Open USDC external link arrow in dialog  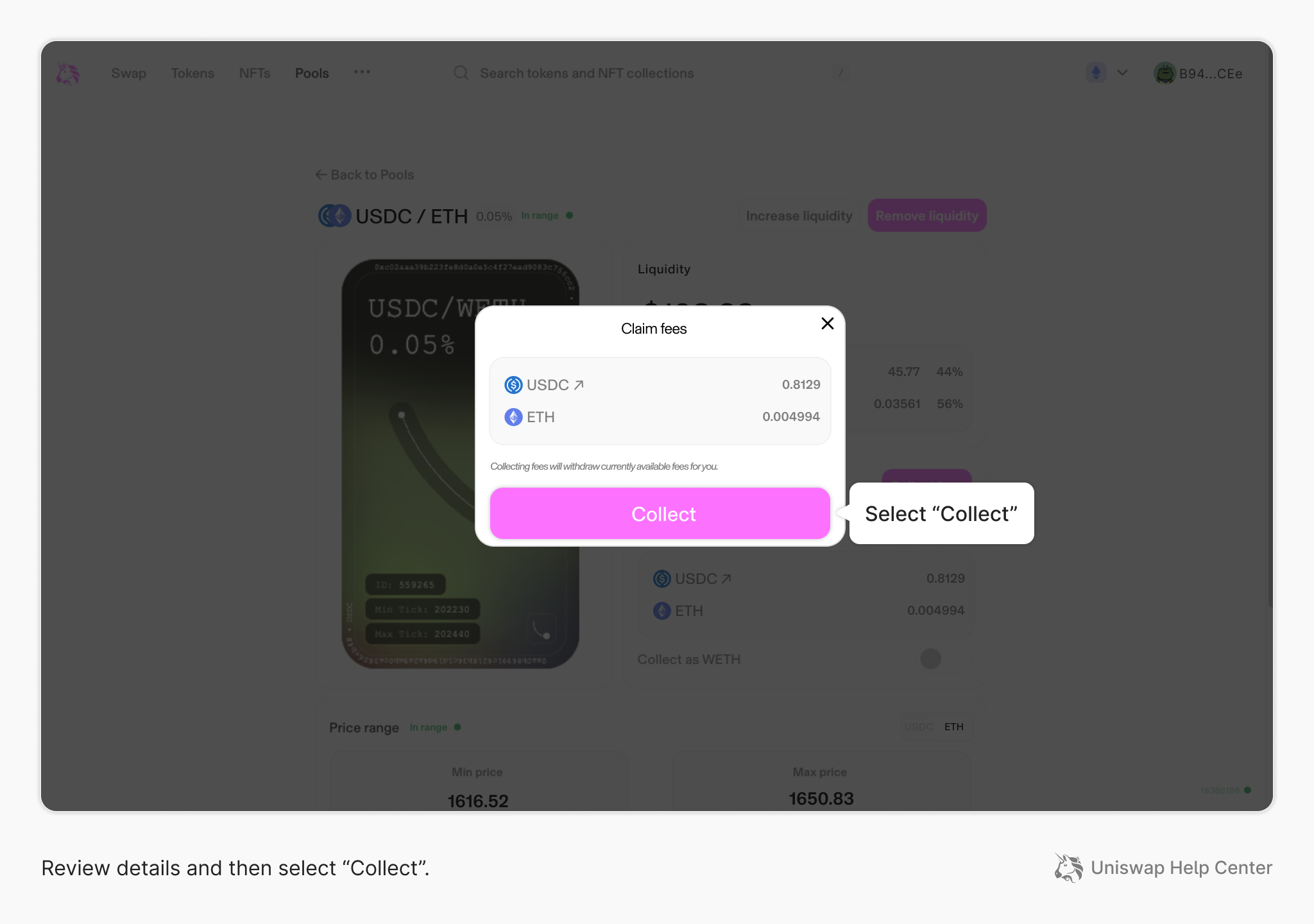[579, 385]
